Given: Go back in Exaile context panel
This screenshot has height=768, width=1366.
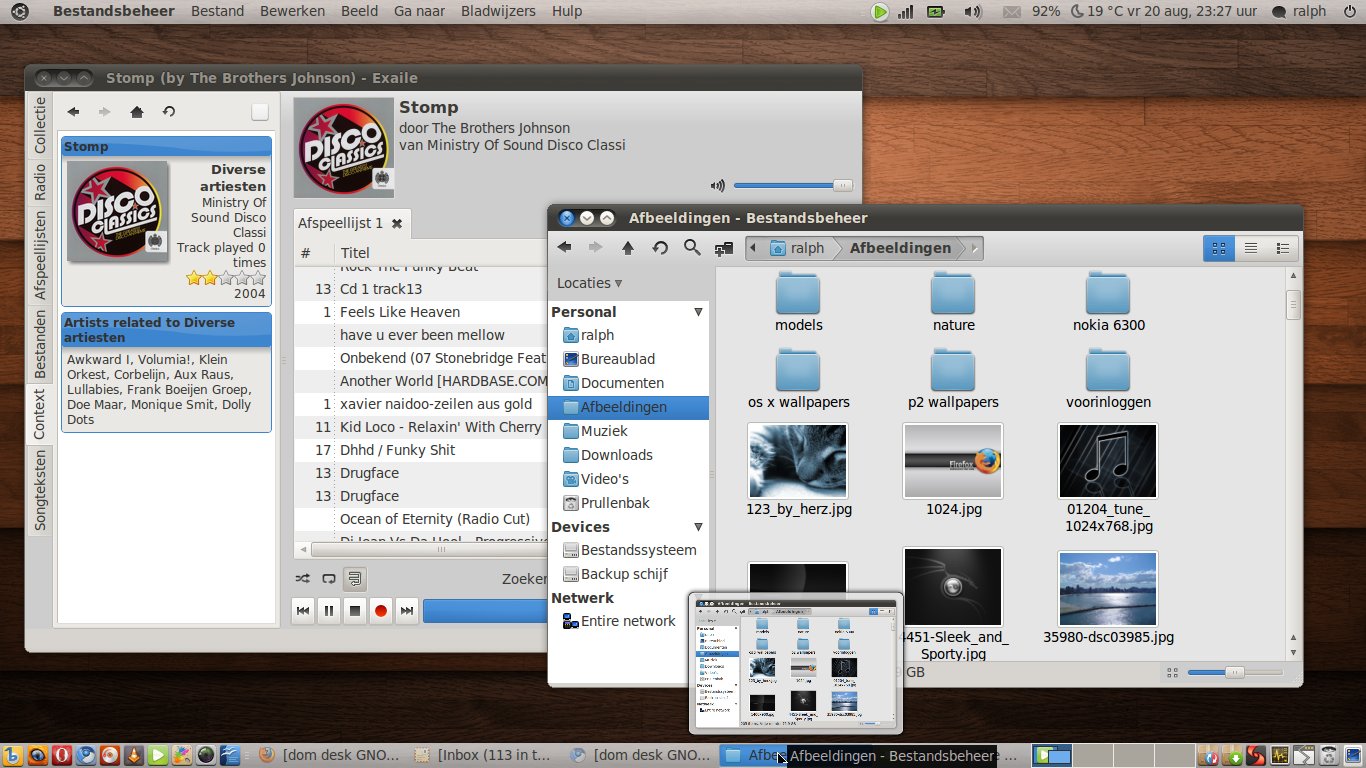Looking at the screenshot, I should 74,112.
